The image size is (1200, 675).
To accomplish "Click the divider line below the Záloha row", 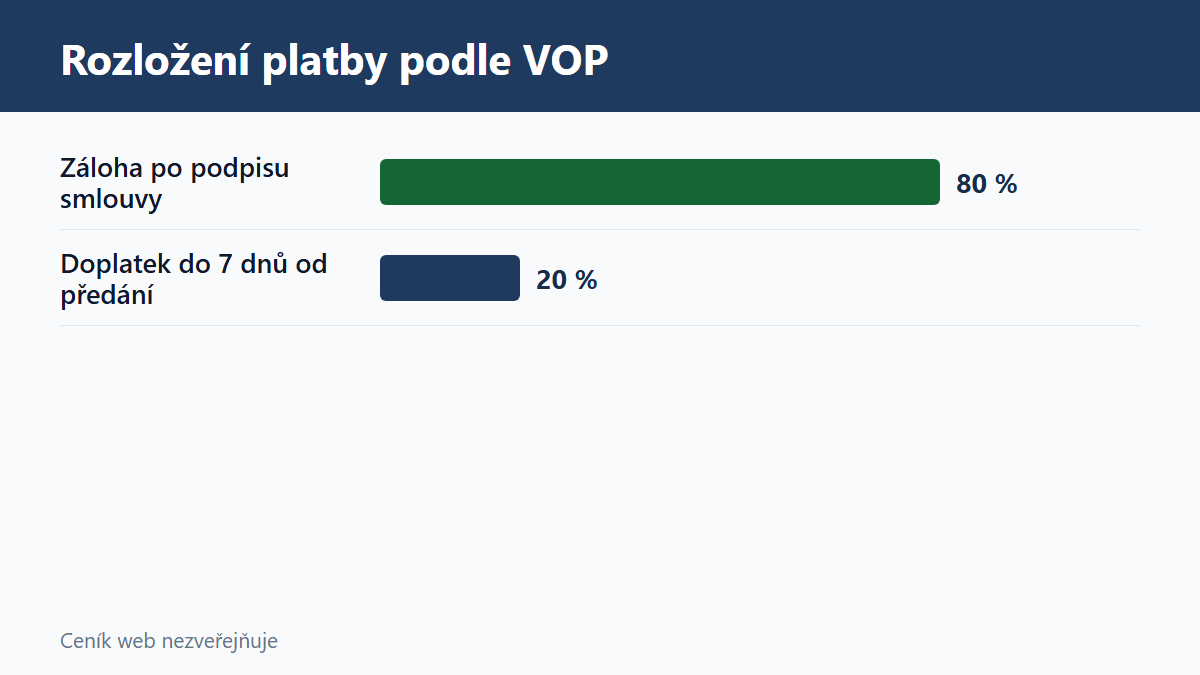I will 600,229.
